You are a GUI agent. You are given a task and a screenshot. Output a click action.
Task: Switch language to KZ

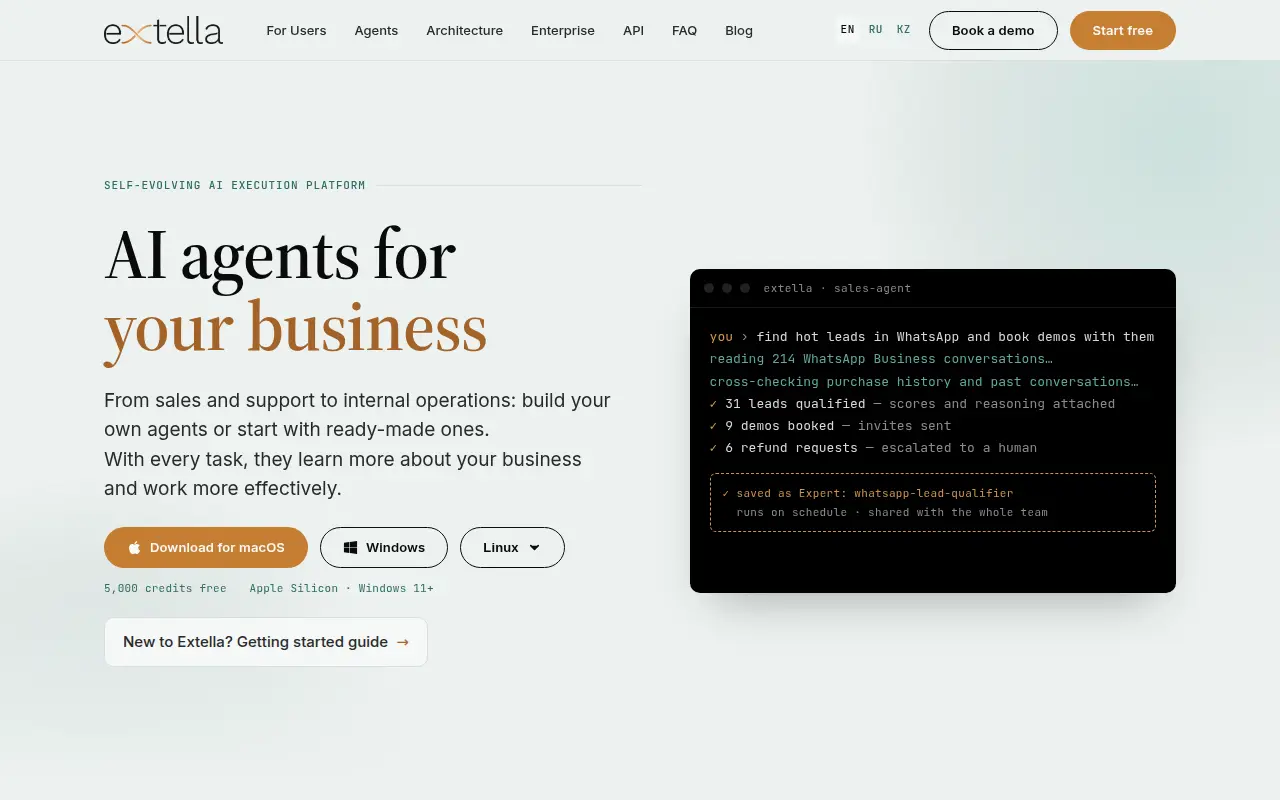[x=904, y=30]
